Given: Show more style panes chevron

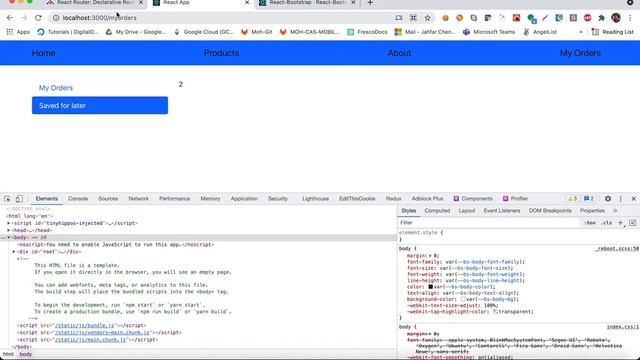Looking at the screenshot, I should pos(615,211).
